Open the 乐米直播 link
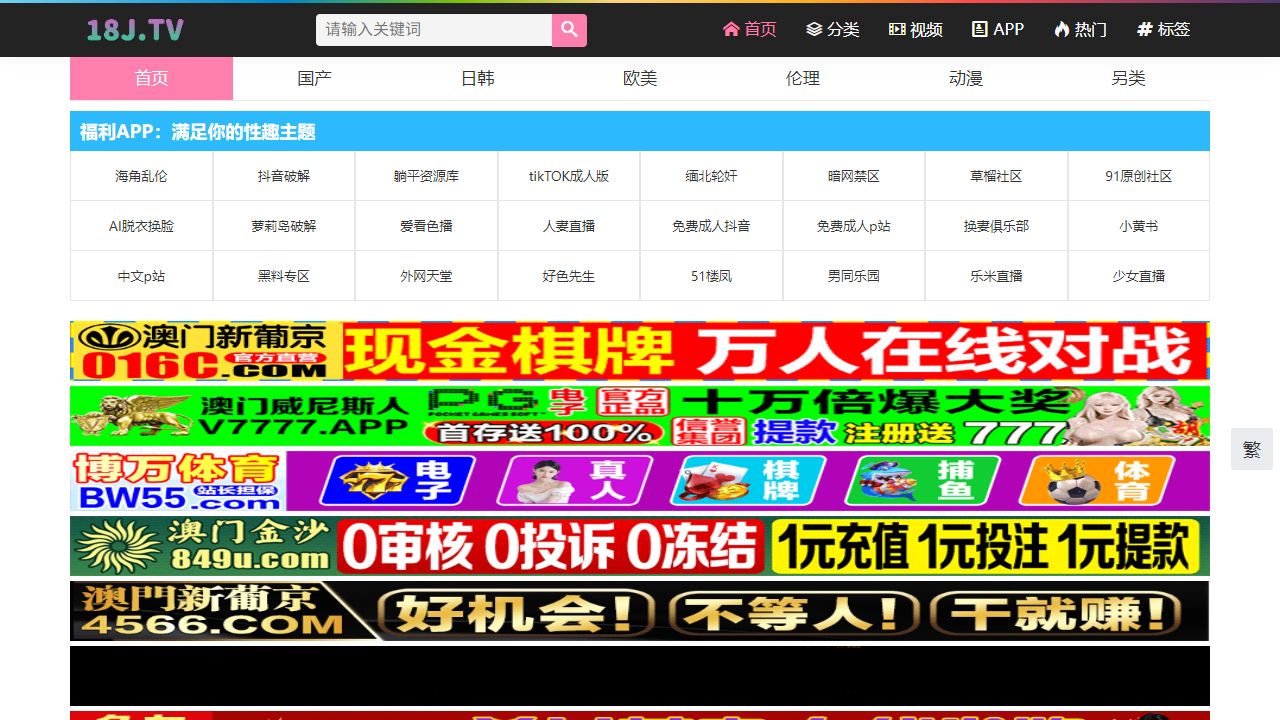This screenshot has width=1280, height=720. pyautogui.click(x=996, y=276)
